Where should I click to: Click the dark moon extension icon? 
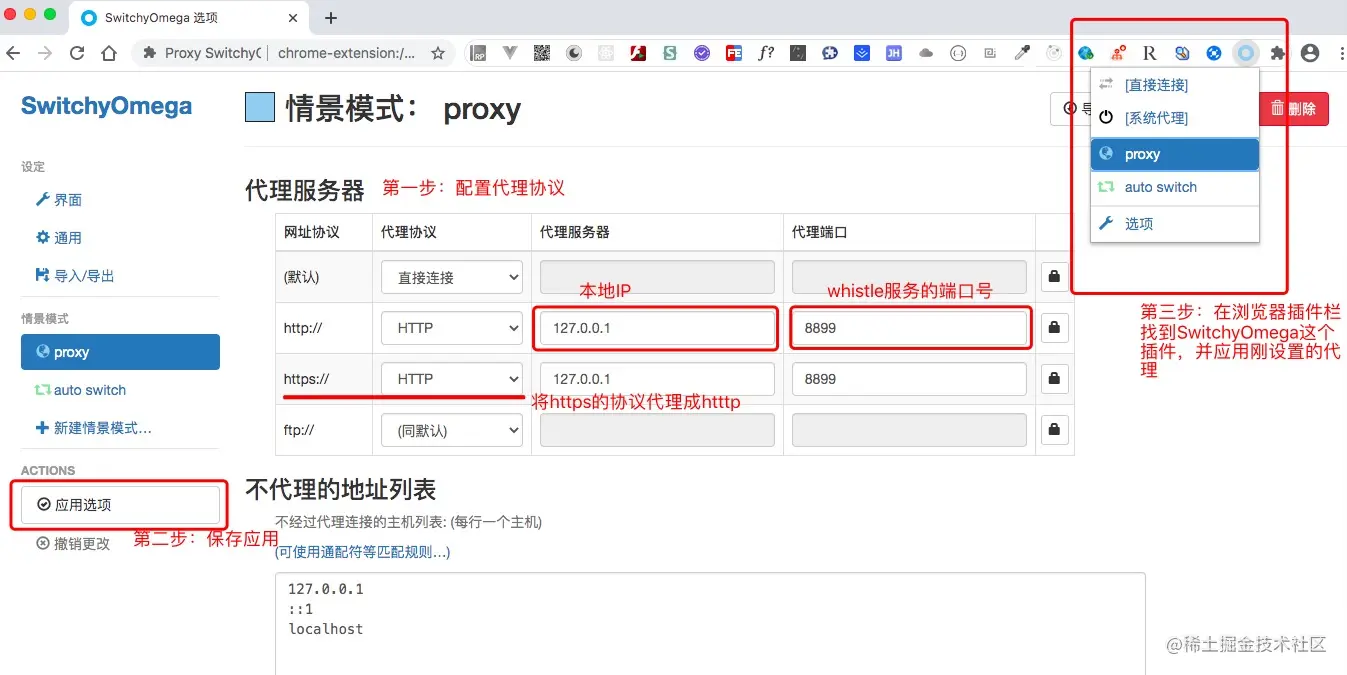574,53
